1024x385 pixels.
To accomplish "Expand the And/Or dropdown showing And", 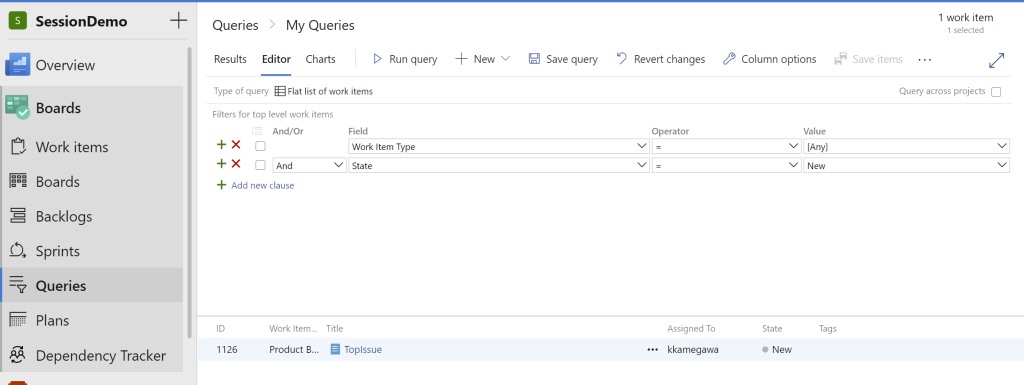I will (x=309, y=165).
